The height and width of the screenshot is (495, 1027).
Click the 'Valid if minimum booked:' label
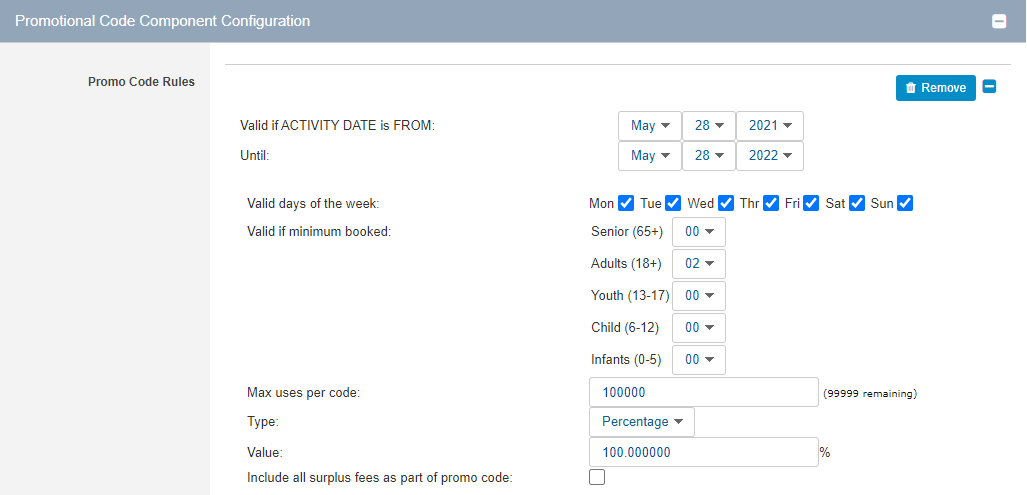pyautogui.click(x=319, y=231)
